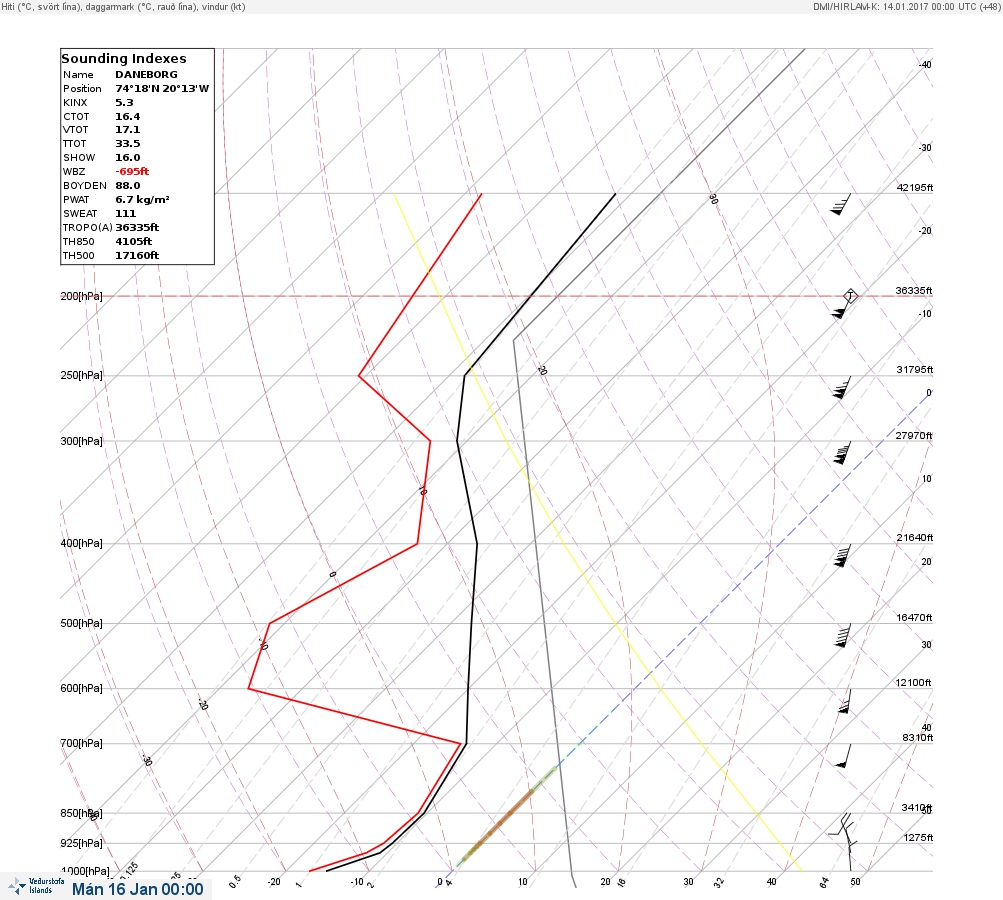Click the VTOT value 17.1
Viewport: 1003px width, 900px height.
pos(128,129)
